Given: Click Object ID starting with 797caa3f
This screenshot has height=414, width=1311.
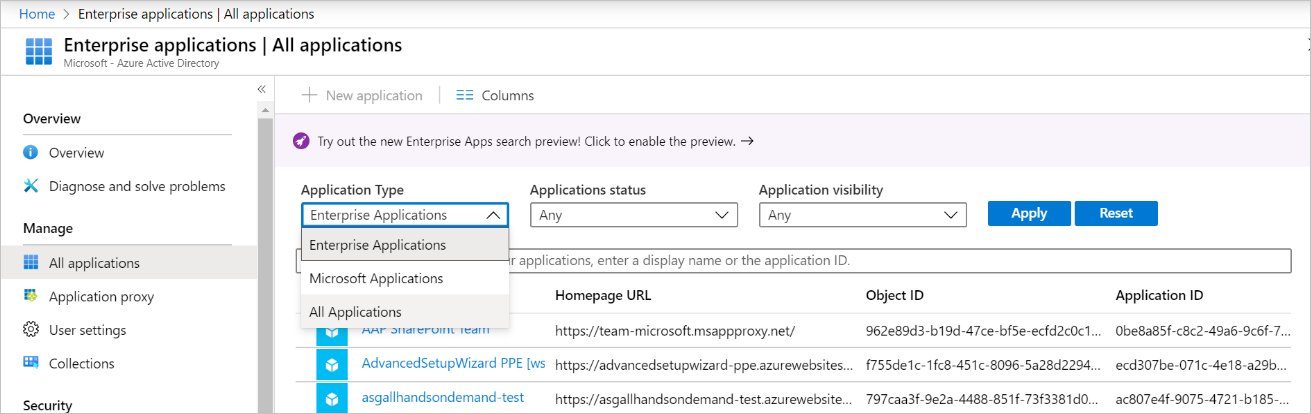Looking at the screenshot, I should tap(984, 397).
